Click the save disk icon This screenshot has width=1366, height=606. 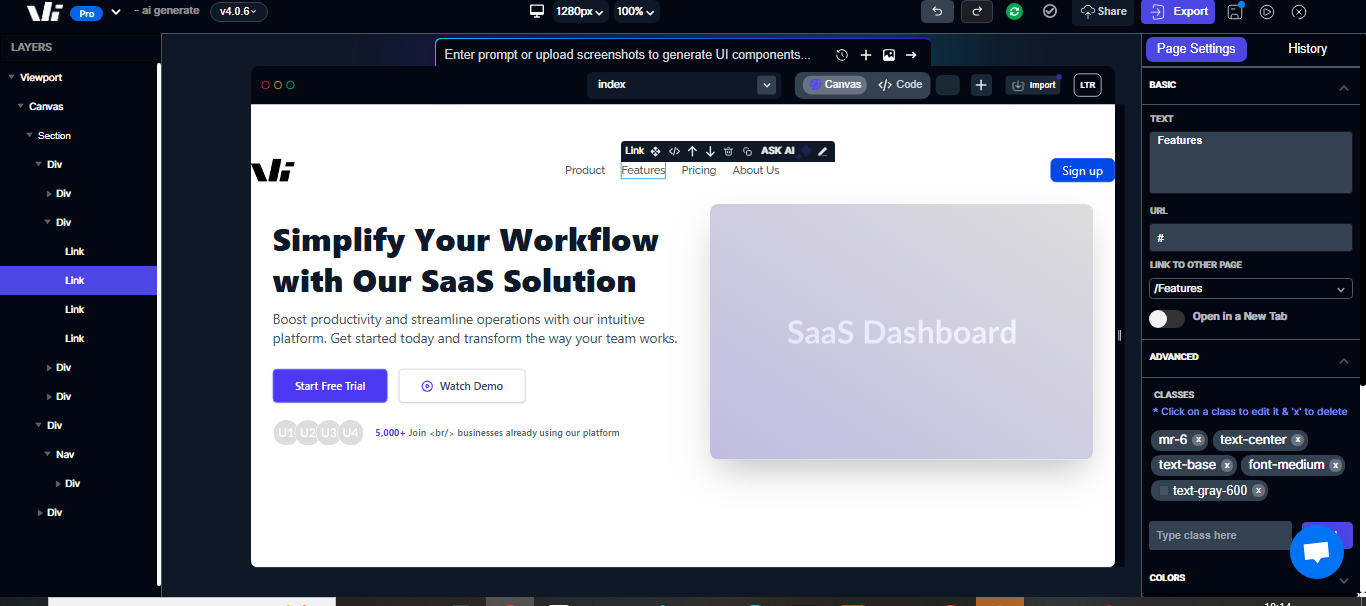point(1235,11)
